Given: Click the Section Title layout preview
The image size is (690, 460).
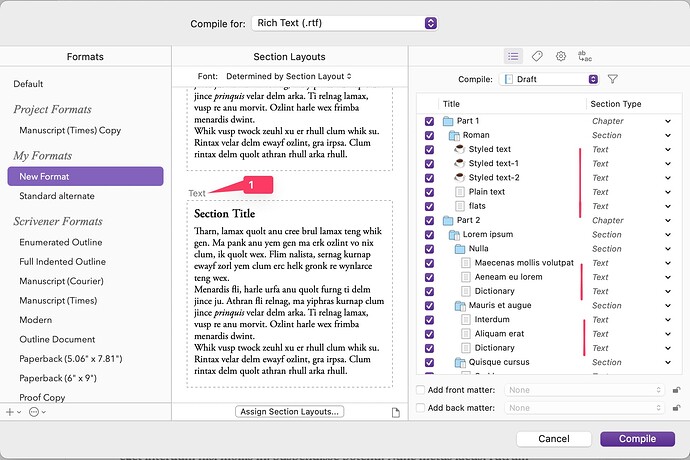Looking at the screenshot, I should pos(290,294).
